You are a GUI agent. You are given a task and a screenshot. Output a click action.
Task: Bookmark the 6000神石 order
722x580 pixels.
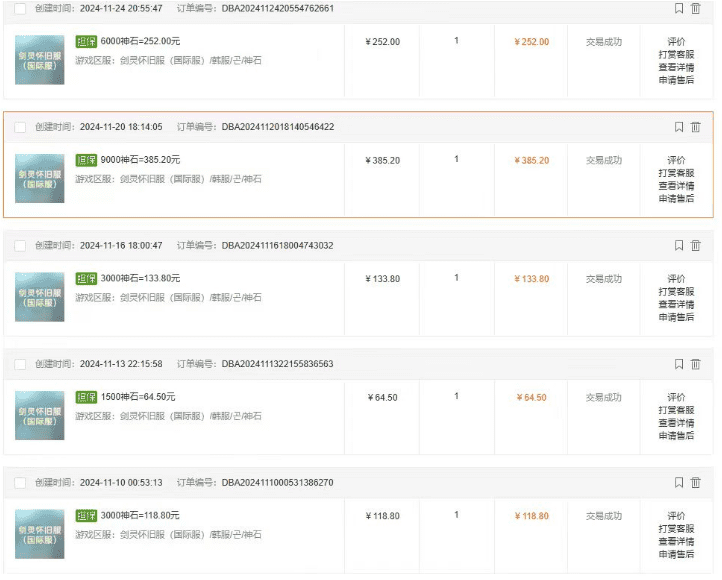pyautogui.click(x=679, y=8)
